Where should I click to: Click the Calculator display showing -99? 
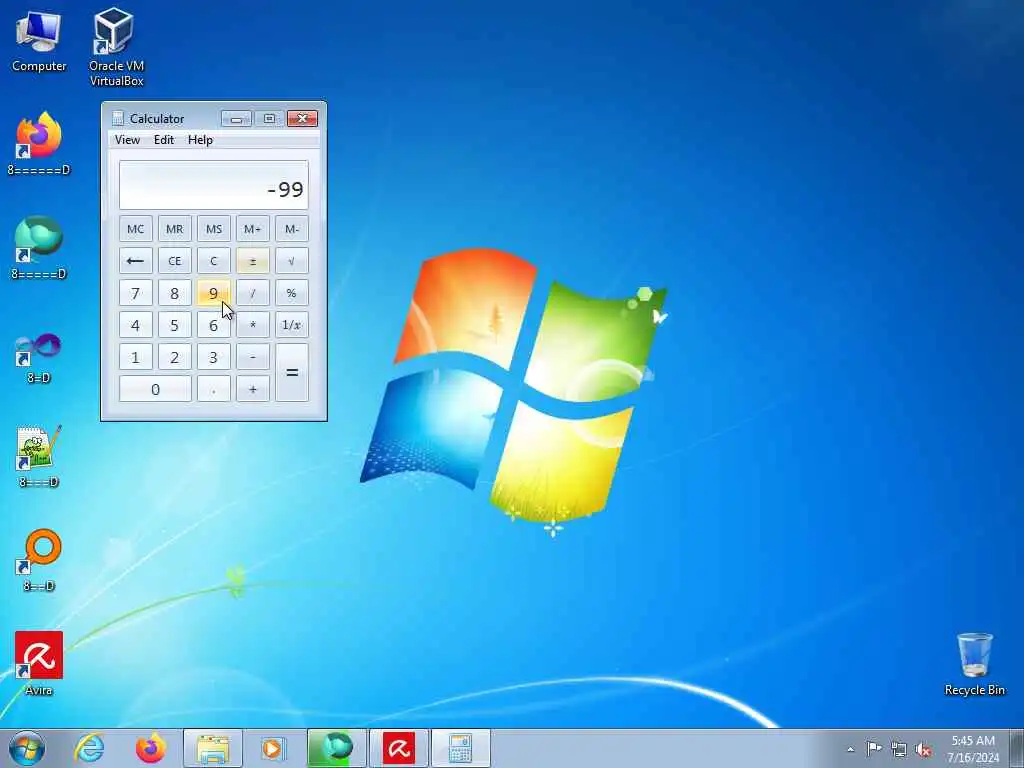click(x=214, y=185)
